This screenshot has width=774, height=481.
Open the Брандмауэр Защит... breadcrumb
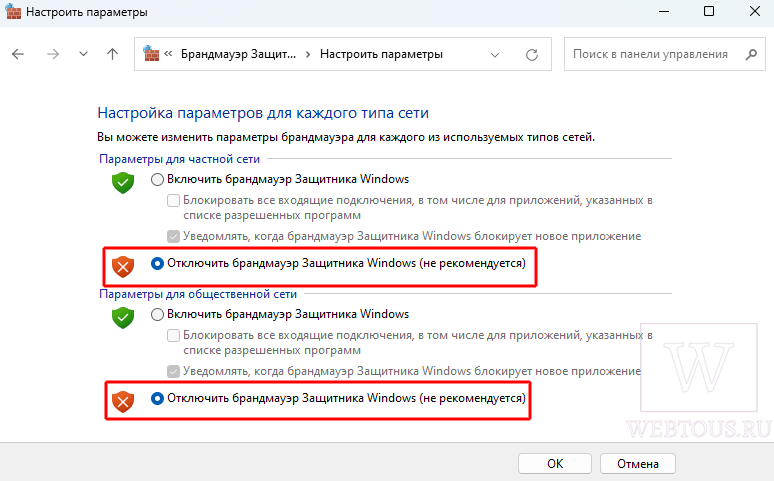coord(238,54)
